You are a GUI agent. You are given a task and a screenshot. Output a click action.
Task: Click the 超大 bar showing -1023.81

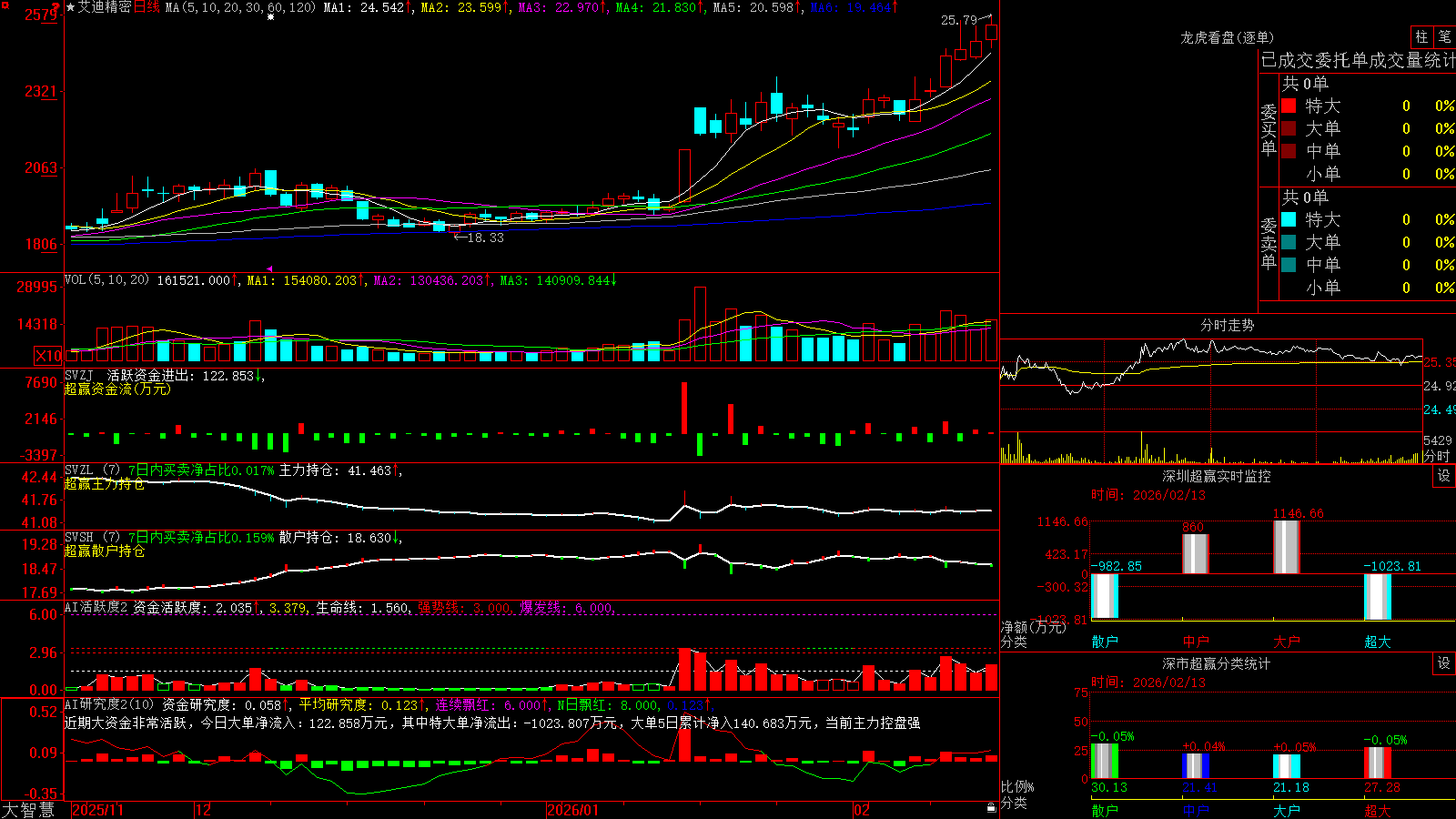(x=1378, y=598)
